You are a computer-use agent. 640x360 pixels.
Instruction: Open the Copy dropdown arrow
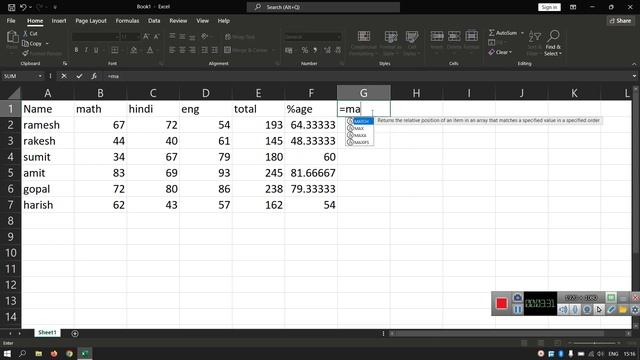click(x=47, y=43)
